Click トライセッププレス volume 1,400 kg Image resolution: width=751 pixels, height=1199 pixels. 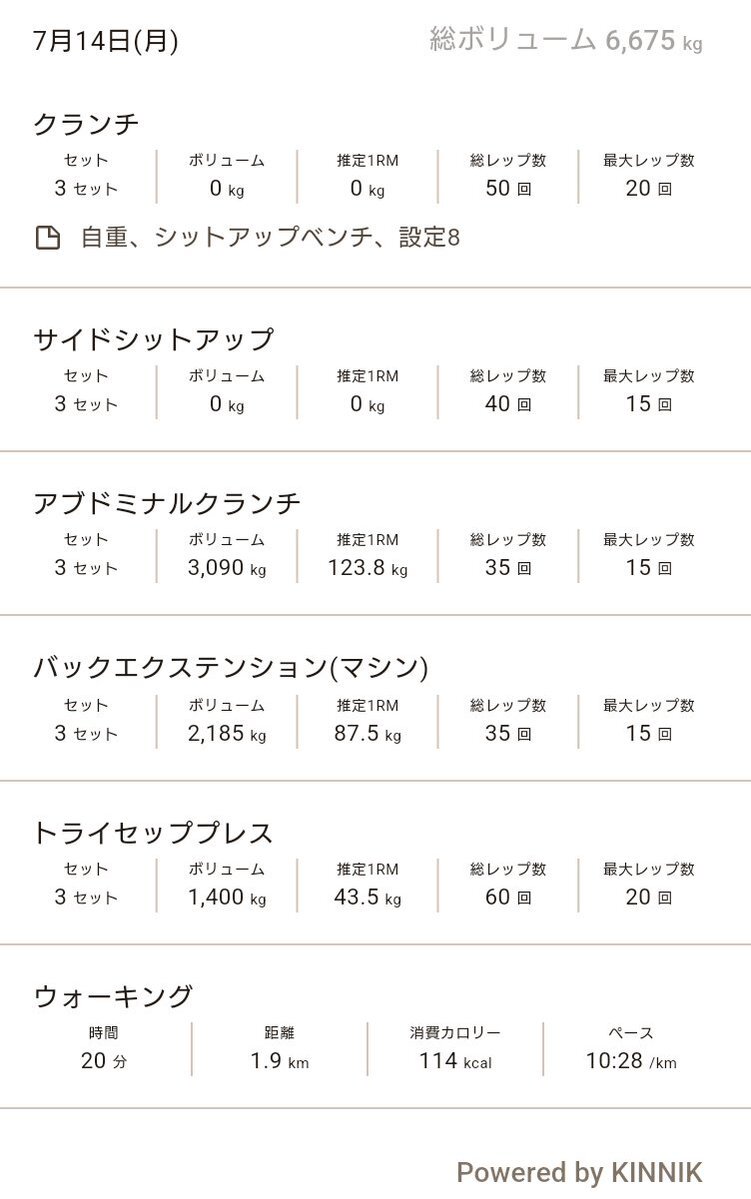point(227,897)
